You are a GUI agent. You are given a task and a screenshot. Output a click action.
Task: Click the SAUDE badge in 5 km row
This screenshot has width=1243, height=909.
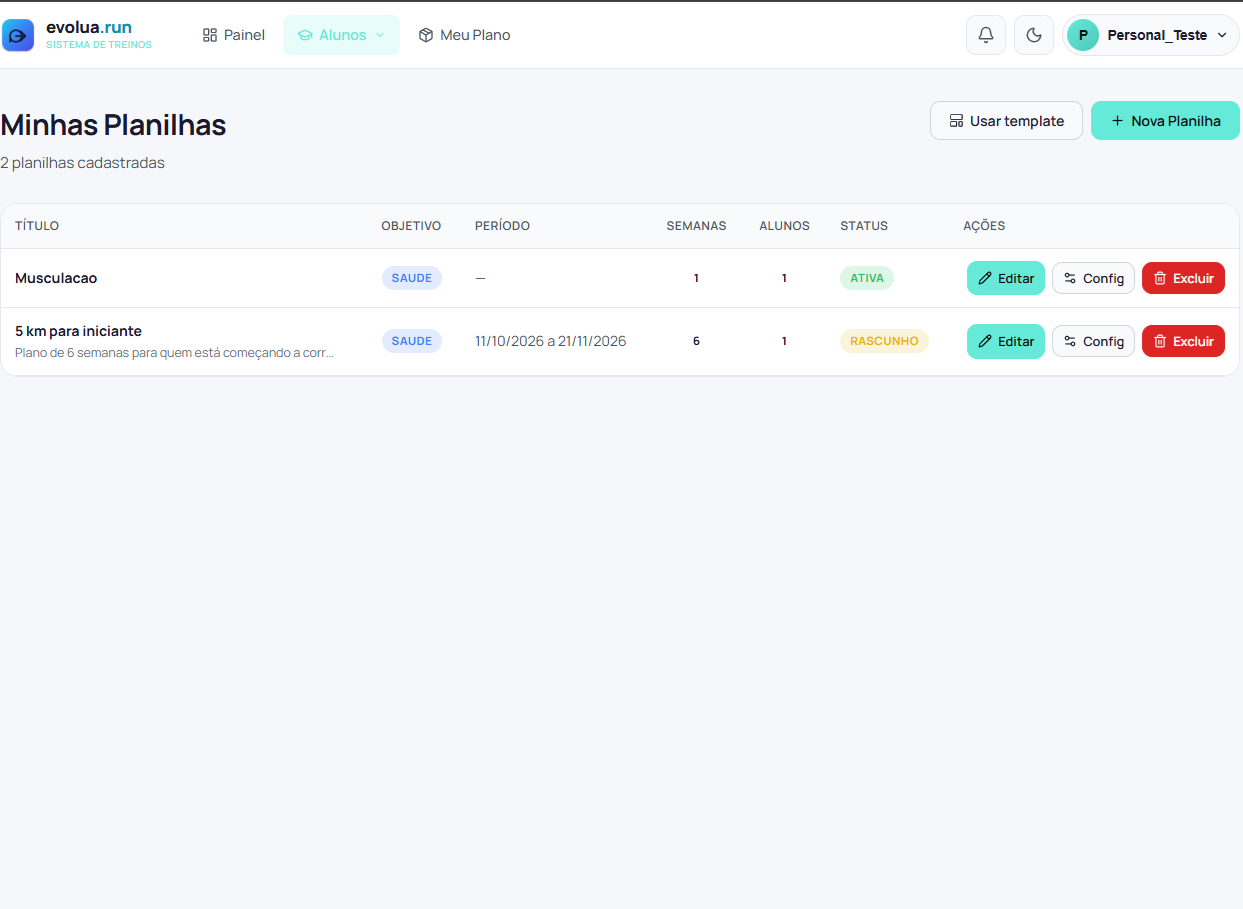pyautogui.click(x=411, y=341)
